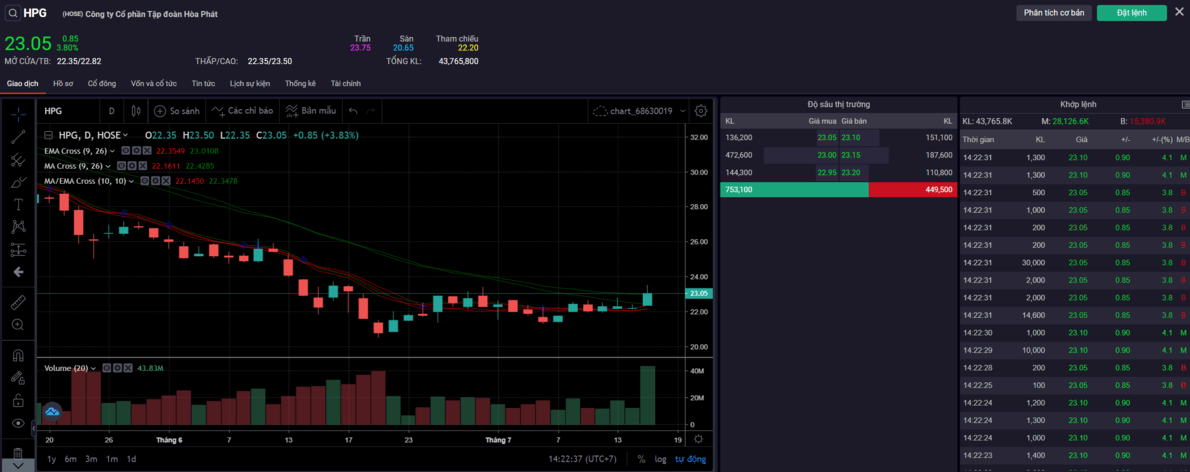Toggle stay in drawing mode pencil-lock
Viewport: 1190px width, 472px height.
tap(18, 377)
